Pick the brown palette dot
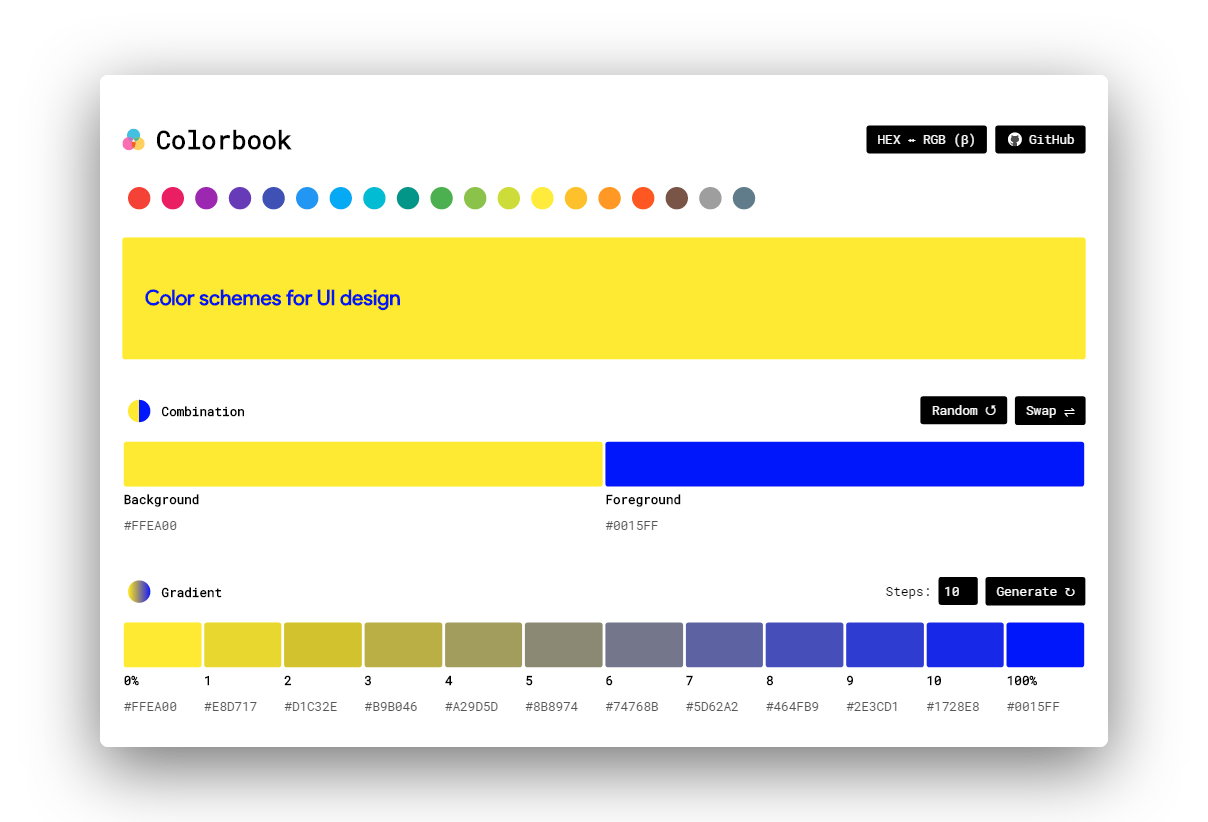Screen dimensions: 1208x822 [x=677, y=198]
